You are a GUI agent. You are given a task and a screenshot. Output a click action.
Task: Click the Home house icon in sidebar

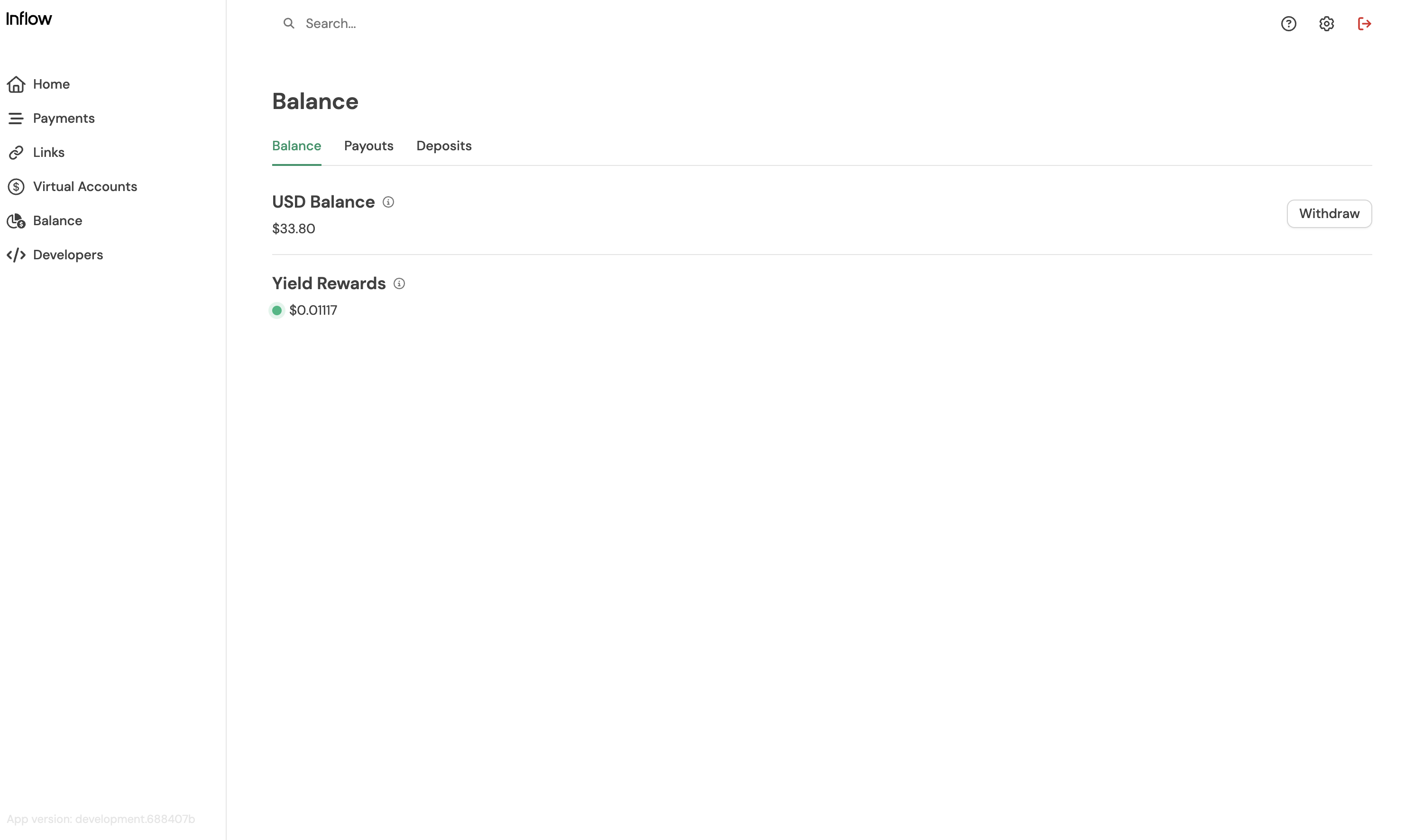[x=16, y=84]
